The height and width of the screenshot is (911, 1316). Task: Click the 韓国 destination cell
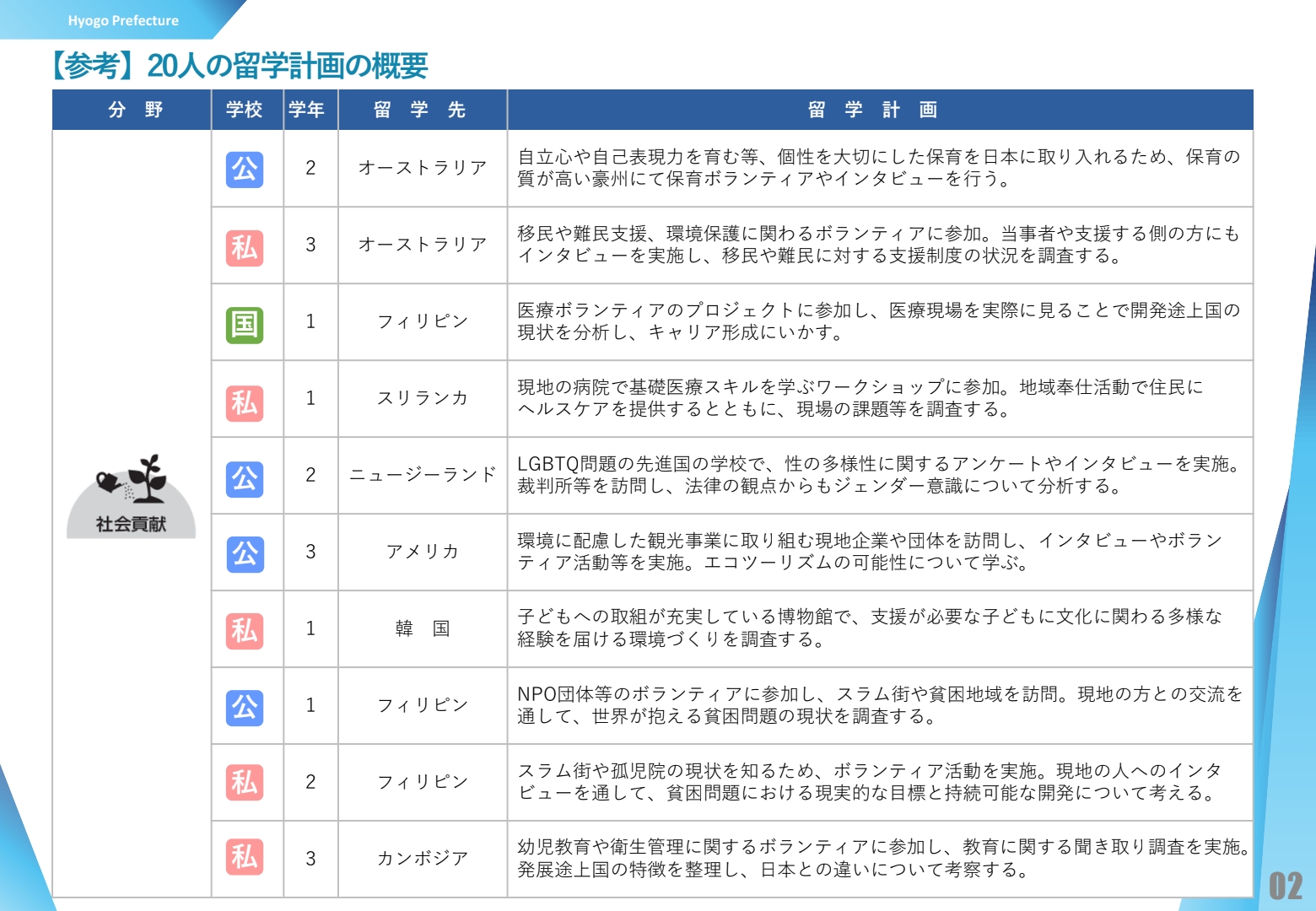tap(423, 628)
